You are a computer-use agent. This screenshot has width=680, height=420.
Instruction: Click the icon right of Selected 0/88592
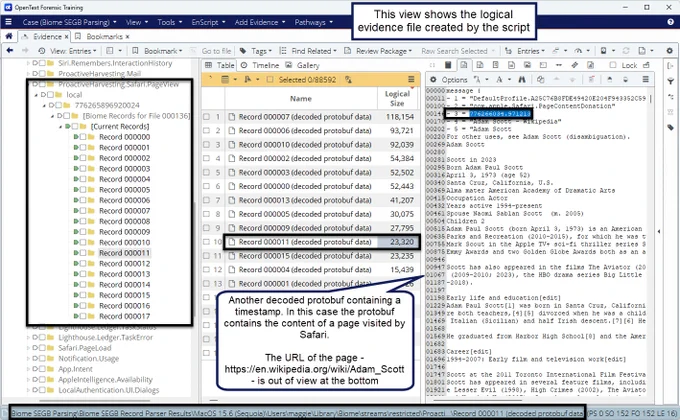pyautogui.click(x=348, y=79)
